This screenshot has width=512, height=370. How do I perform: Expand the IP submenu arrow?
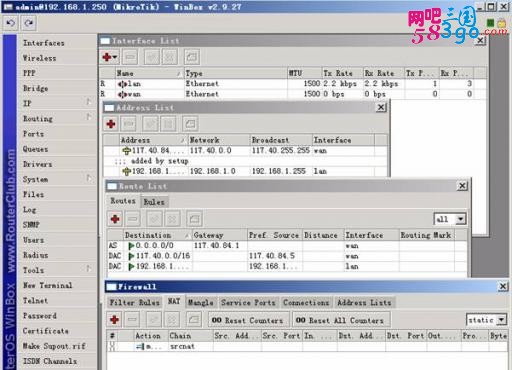(89, 101)
